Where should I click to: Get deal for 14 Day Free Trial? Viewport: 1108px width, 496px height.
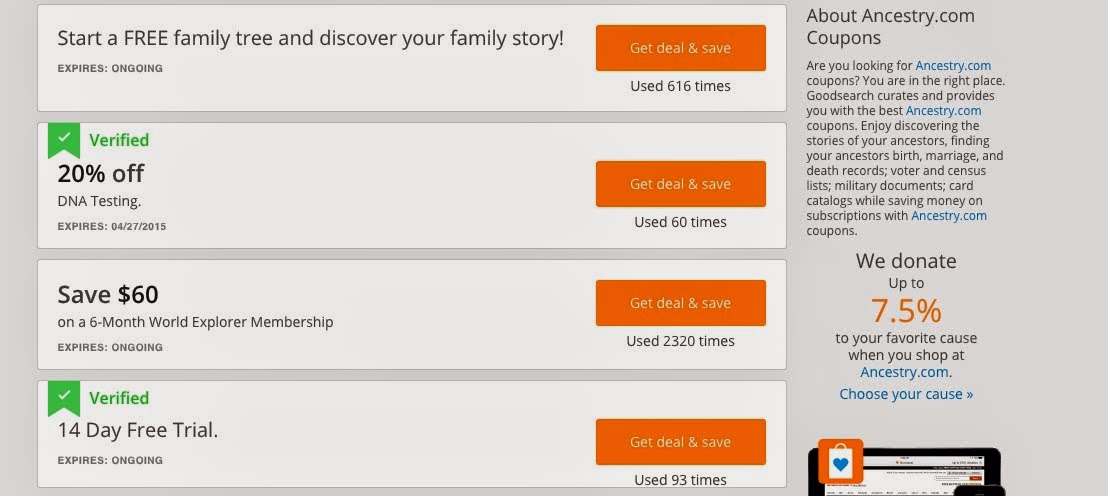pos(680,442)
